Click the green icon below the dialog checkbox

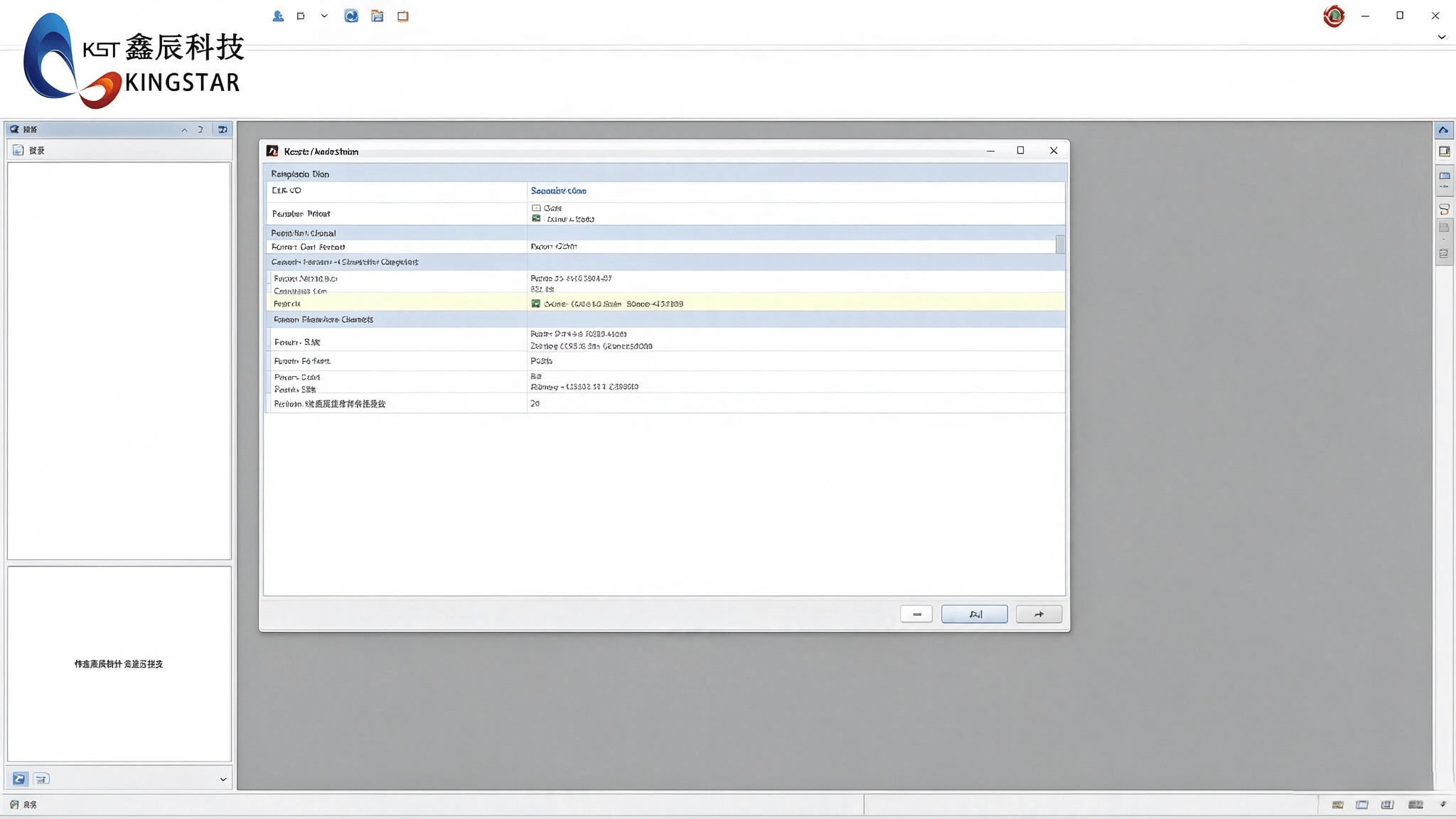[x=536, y=218]
